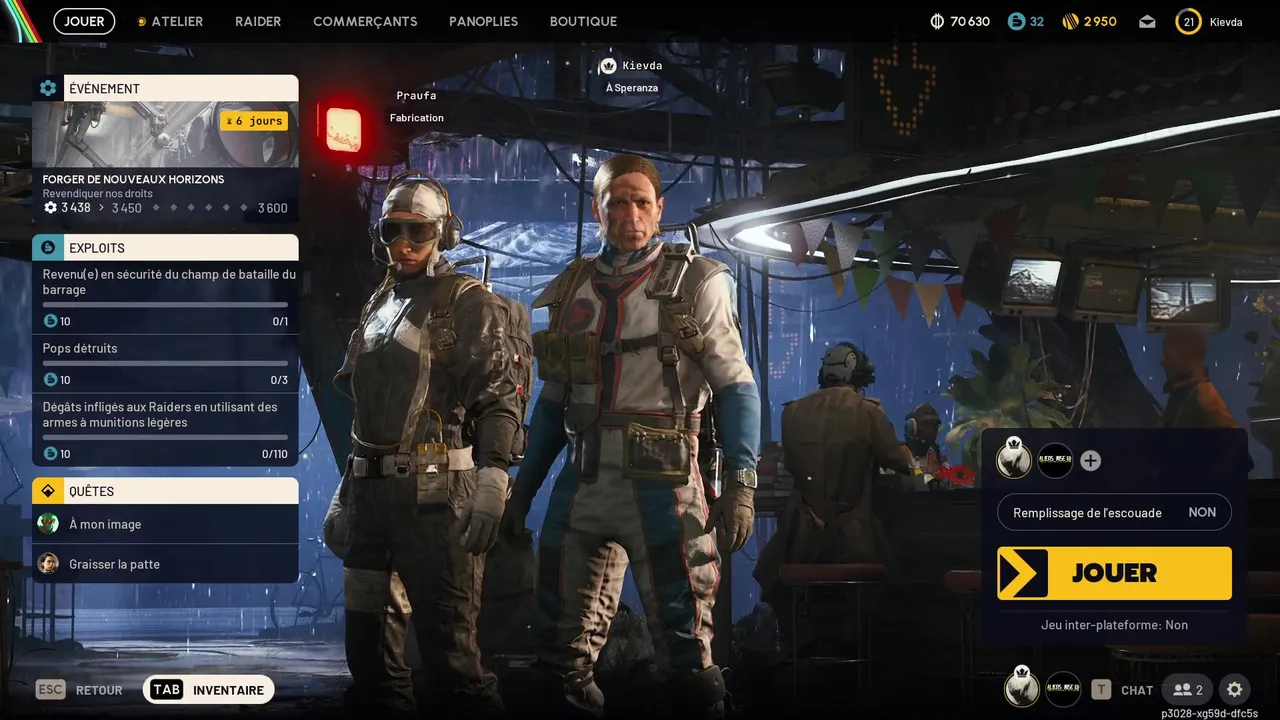The width and height of the screenshot is (1280, 720).
Task: Click the À mon image quest portrait
Action: (48, 524)
